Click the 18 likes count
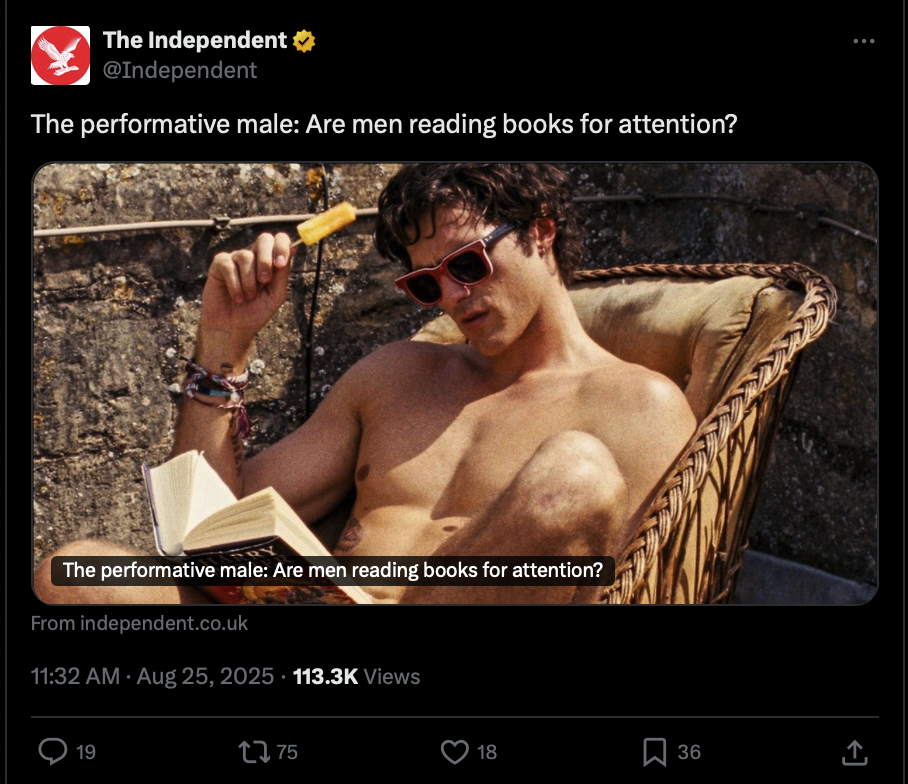 487,752
